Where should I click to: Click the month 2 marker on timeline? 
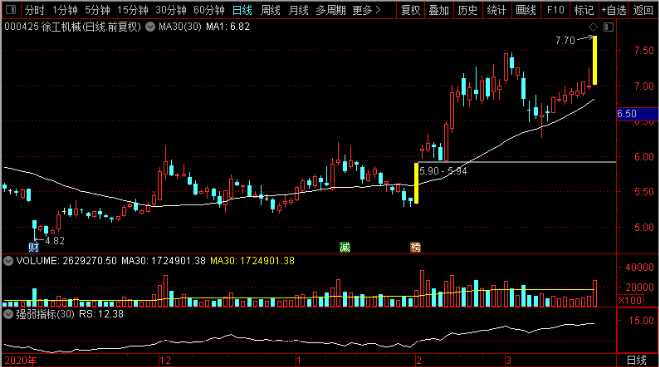tap(418, 360)
